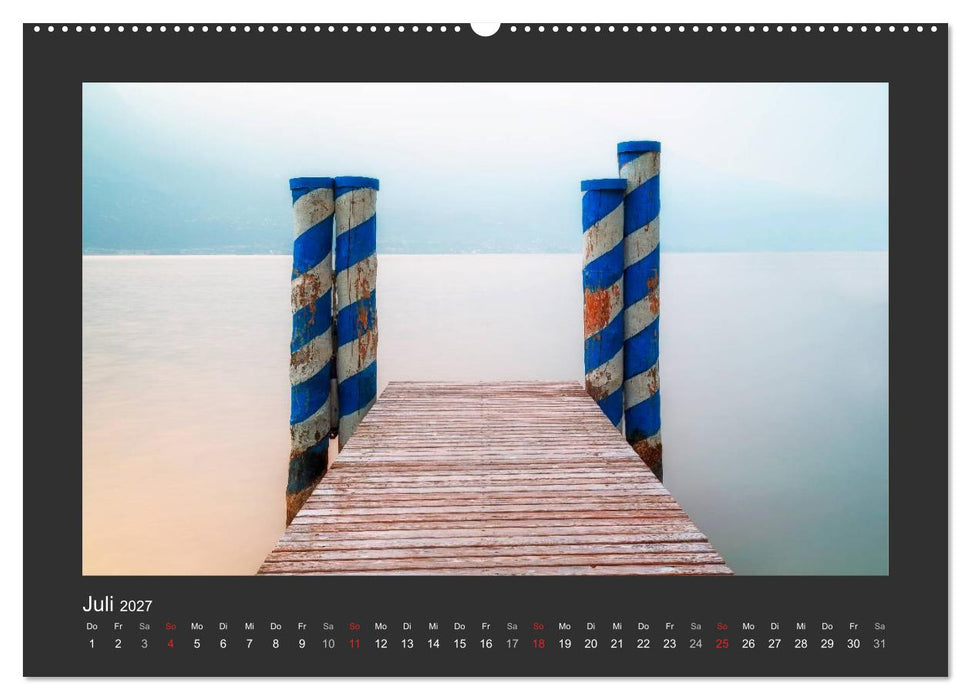Image resolution: width=971 pixels, height=700 pixels.
Task: Click date 6 in the calendar row
Action: (x=223, y=644)
